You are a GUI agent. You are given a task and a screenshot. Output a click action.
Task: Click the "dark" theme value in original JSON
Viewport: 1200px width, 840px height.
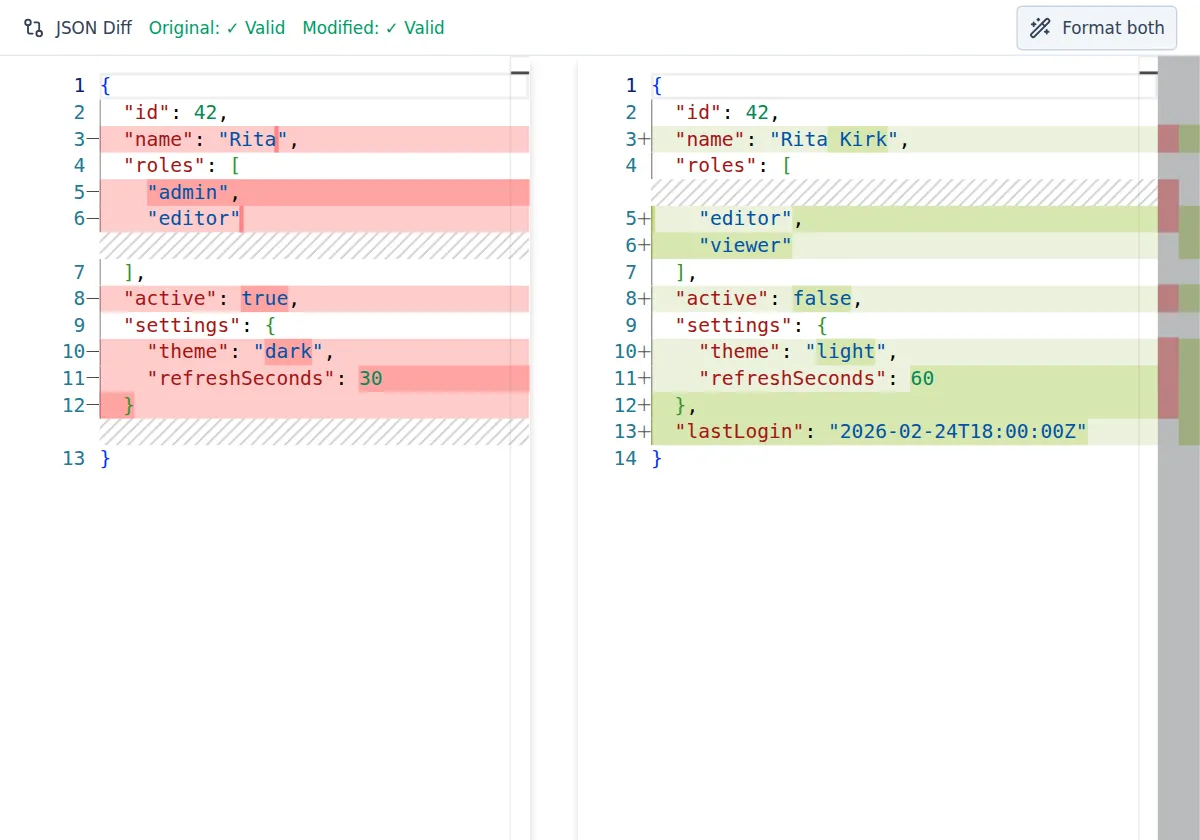click(x=288, y=351)
